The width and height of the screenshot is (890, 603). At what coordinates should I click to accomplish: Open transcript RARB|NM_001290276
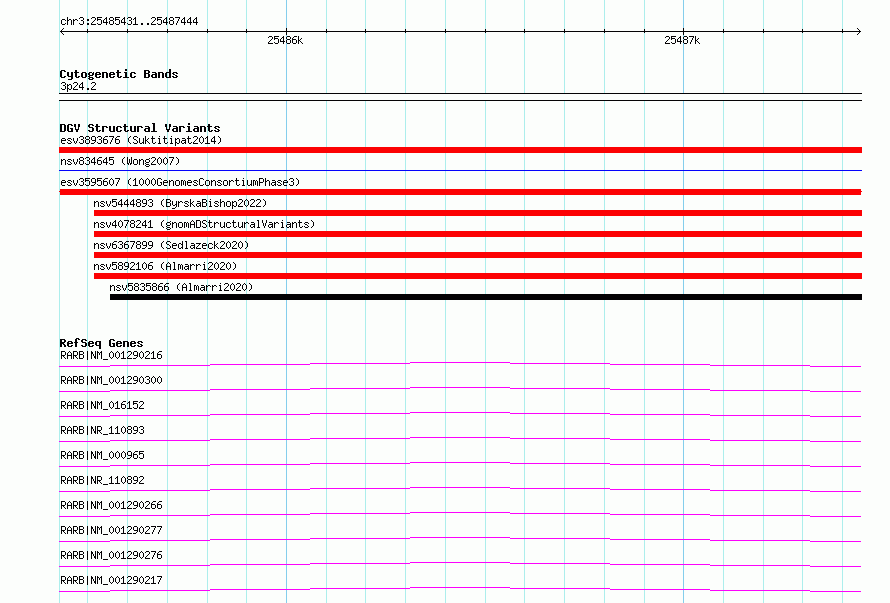(x=111, y=555)
